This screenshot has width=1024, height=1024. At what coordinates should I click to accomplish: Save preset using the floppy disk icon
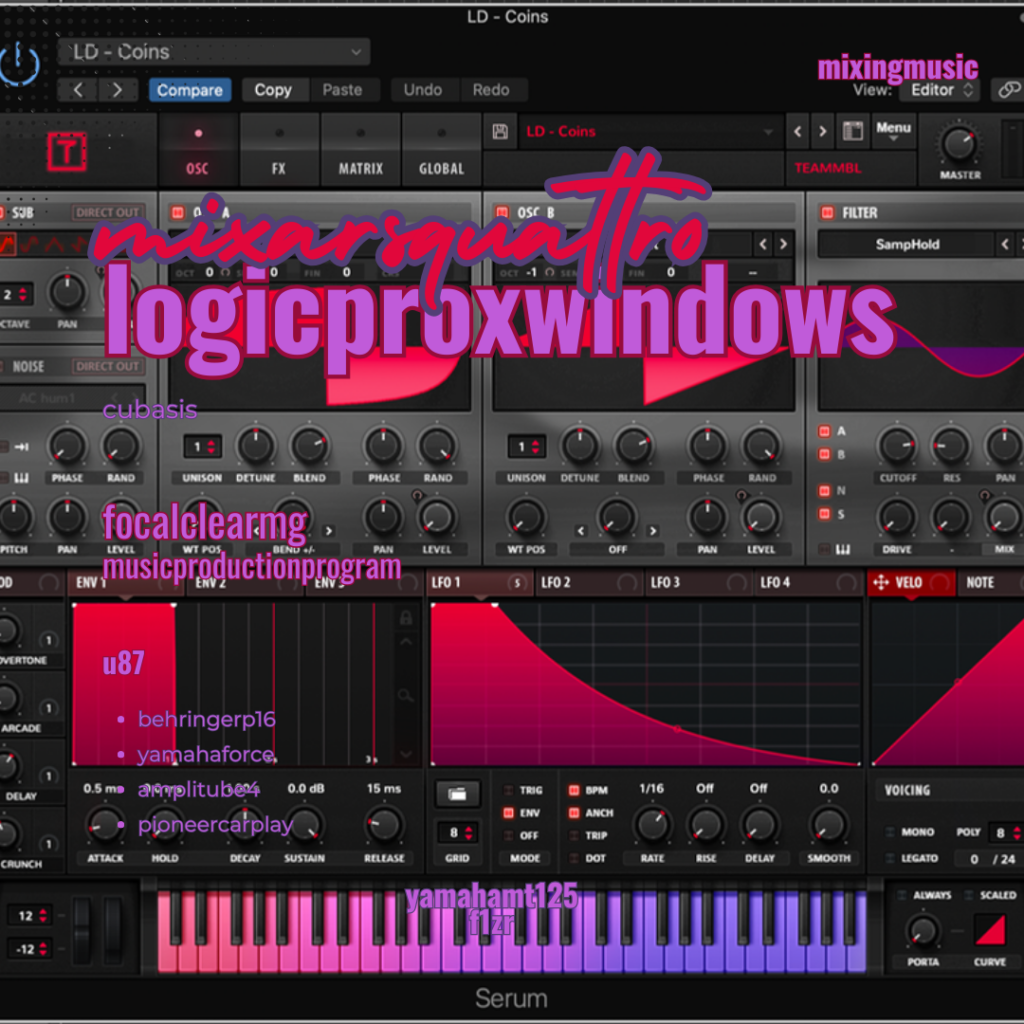500,131
